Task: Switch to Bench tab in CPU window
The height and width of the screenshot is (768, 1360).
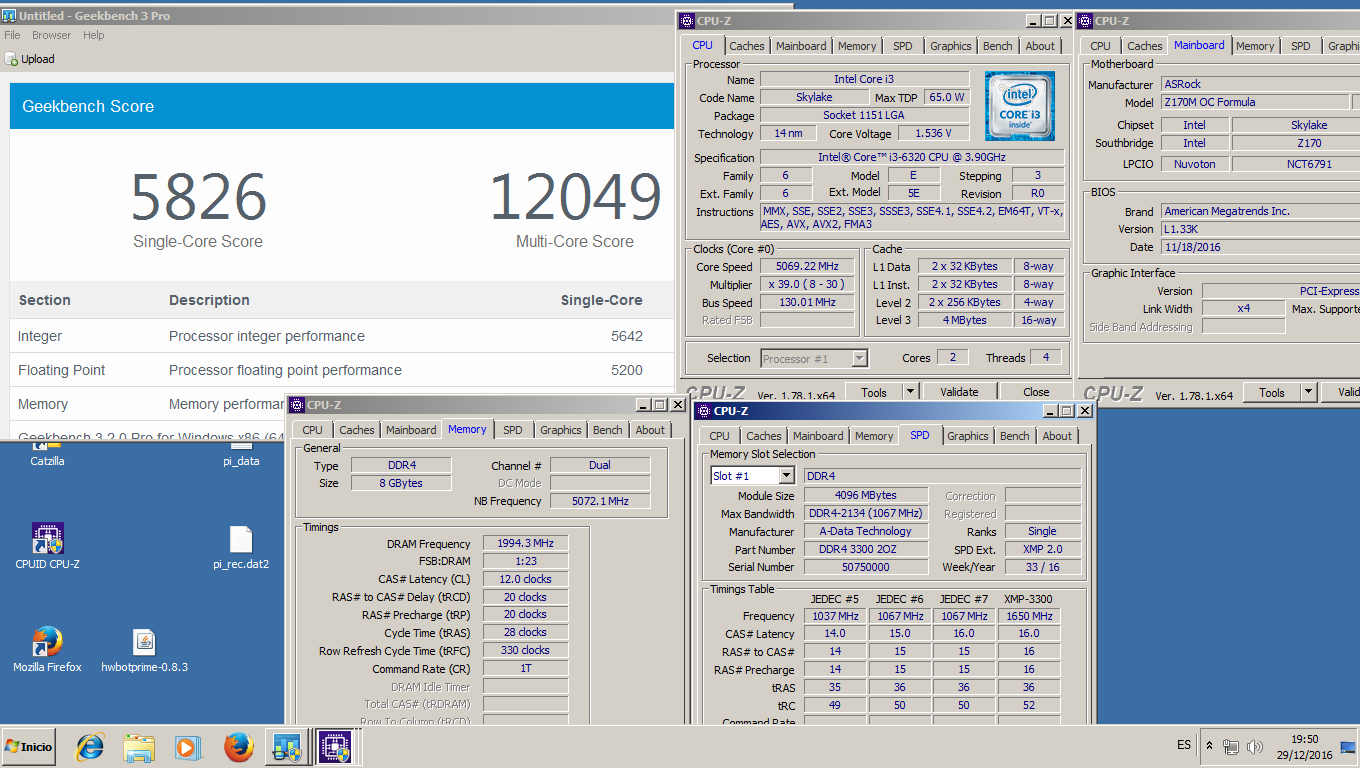Action: point(997,46)
